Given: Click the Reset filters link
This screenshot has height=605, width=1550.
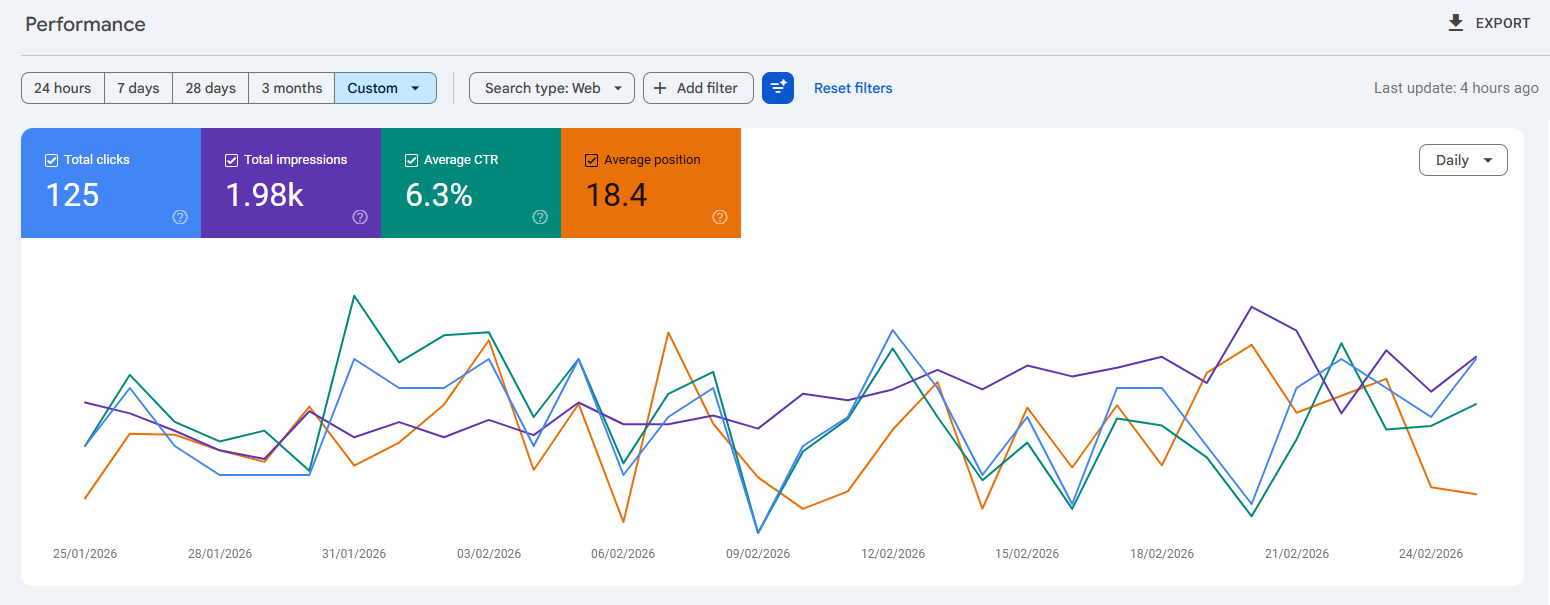Looking at the screenshot, I should click(852, 88).
